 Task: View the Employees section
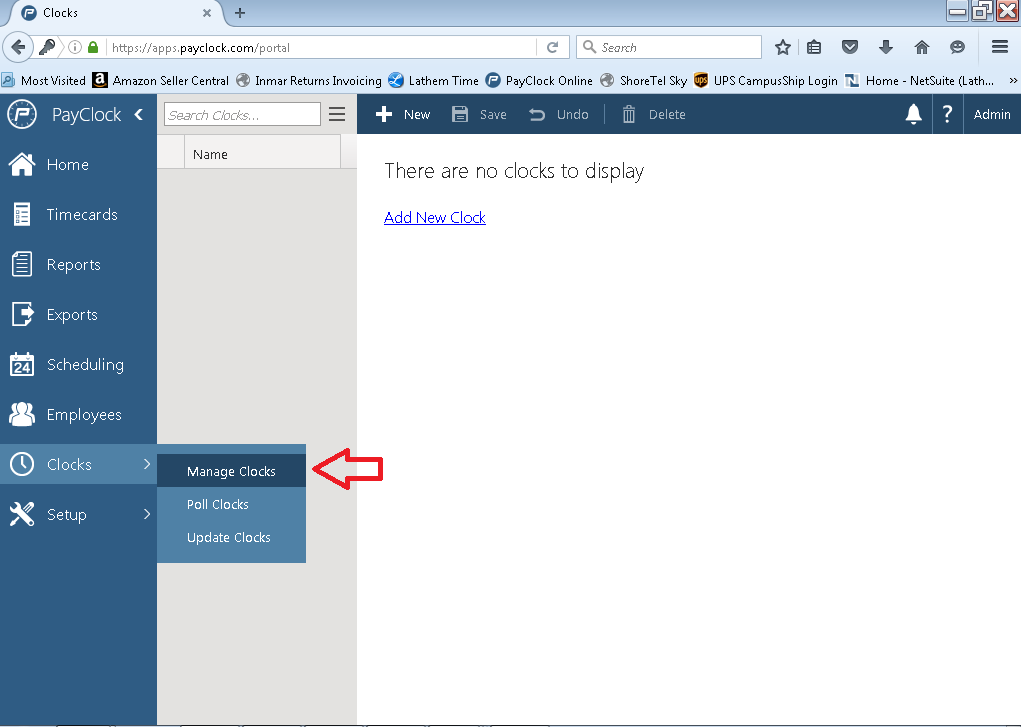point(85,414)
